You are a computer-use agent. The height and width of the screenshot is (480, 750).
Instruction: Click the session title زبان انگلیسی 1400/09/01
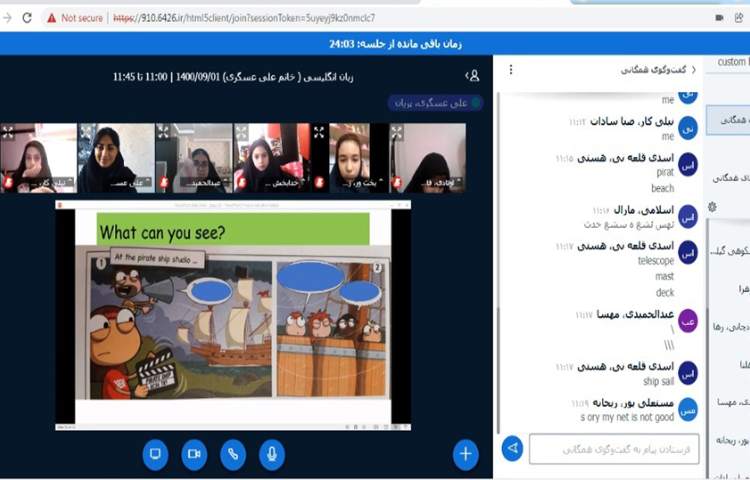coord(233,76)
